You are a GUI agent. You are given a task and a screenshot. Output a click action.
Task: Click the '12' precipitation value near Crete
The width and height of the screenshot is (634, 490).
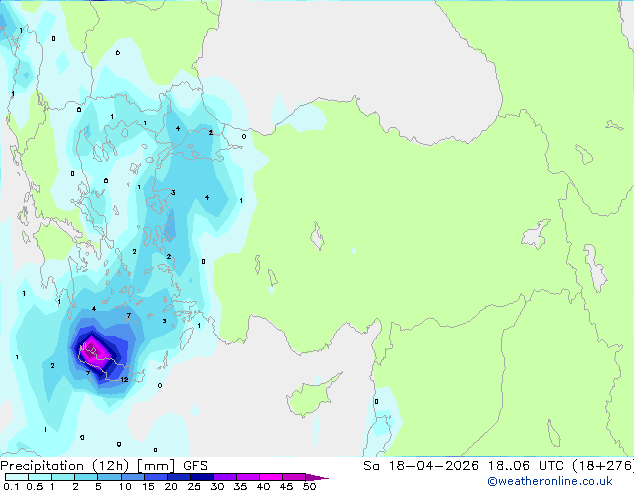pyautogui.click(x=124, y=379)
